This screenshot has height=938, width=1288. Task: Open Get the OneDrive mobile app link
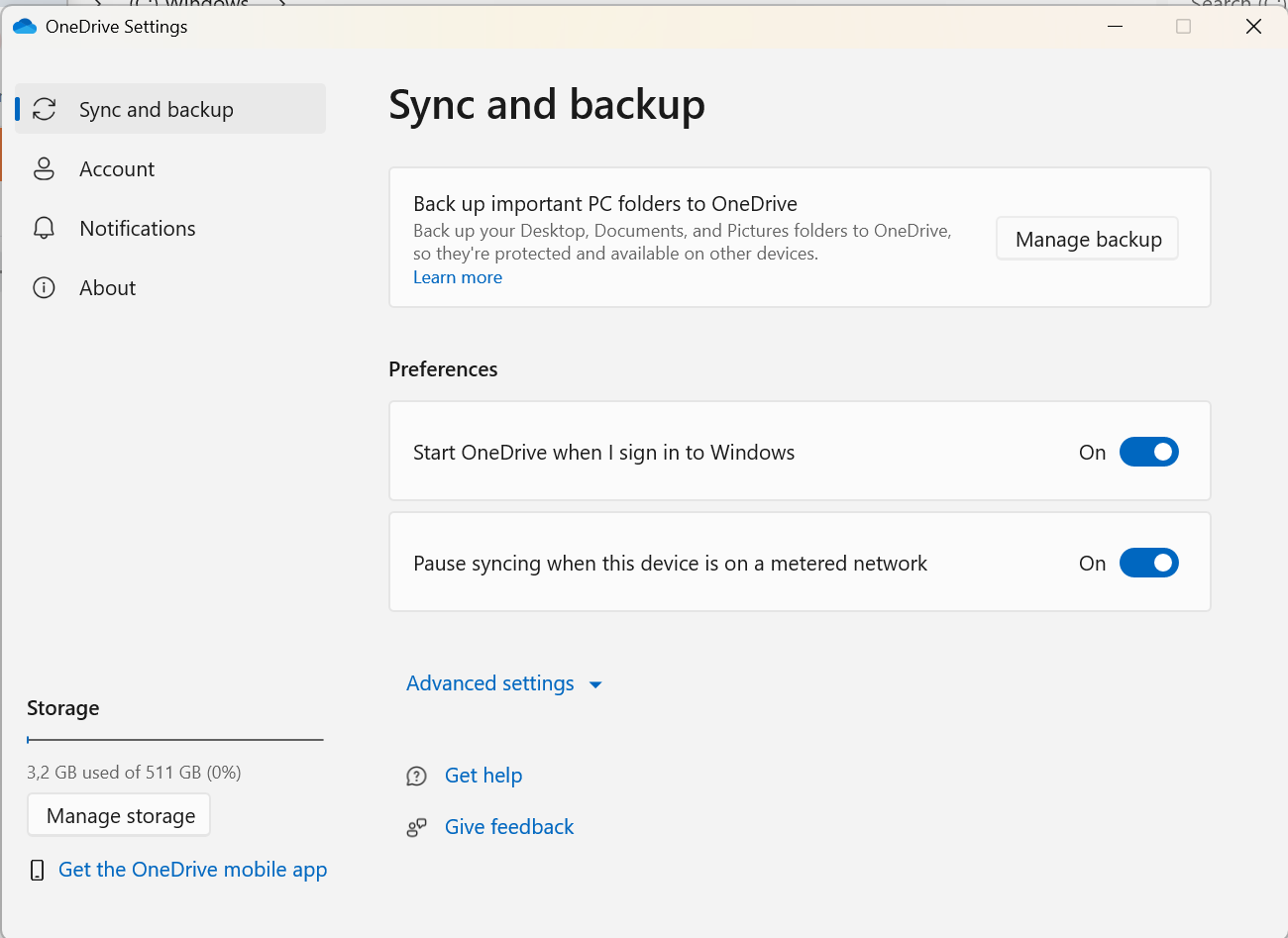click(x=193, y=870)
